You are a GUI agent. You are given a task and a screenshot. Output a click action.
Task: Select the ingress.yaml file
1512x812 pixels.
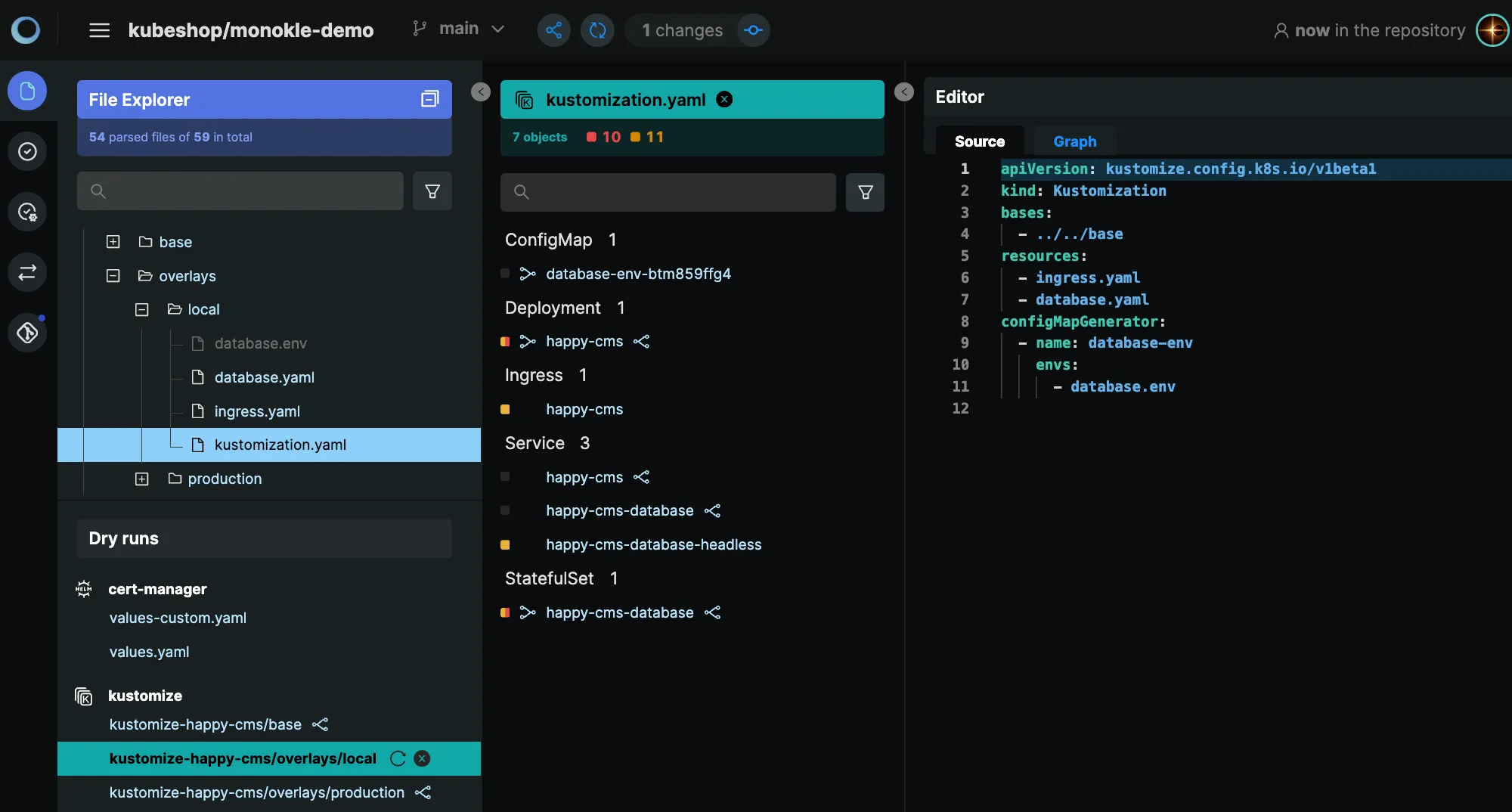pyautogui.click(x=256, y=411)
